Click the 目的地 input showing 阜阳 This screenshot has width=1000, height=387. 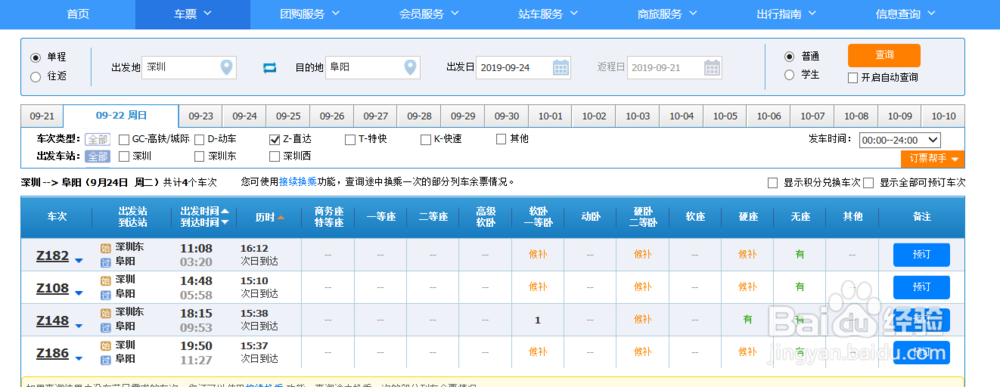[x=372, y=67]
